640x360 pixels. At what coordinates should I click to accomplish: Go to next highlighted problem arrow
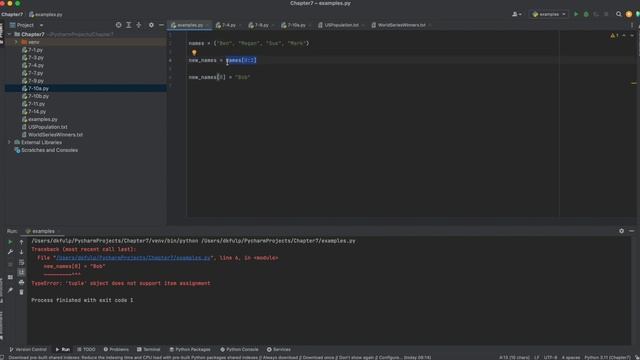click(x=632, y=36)
